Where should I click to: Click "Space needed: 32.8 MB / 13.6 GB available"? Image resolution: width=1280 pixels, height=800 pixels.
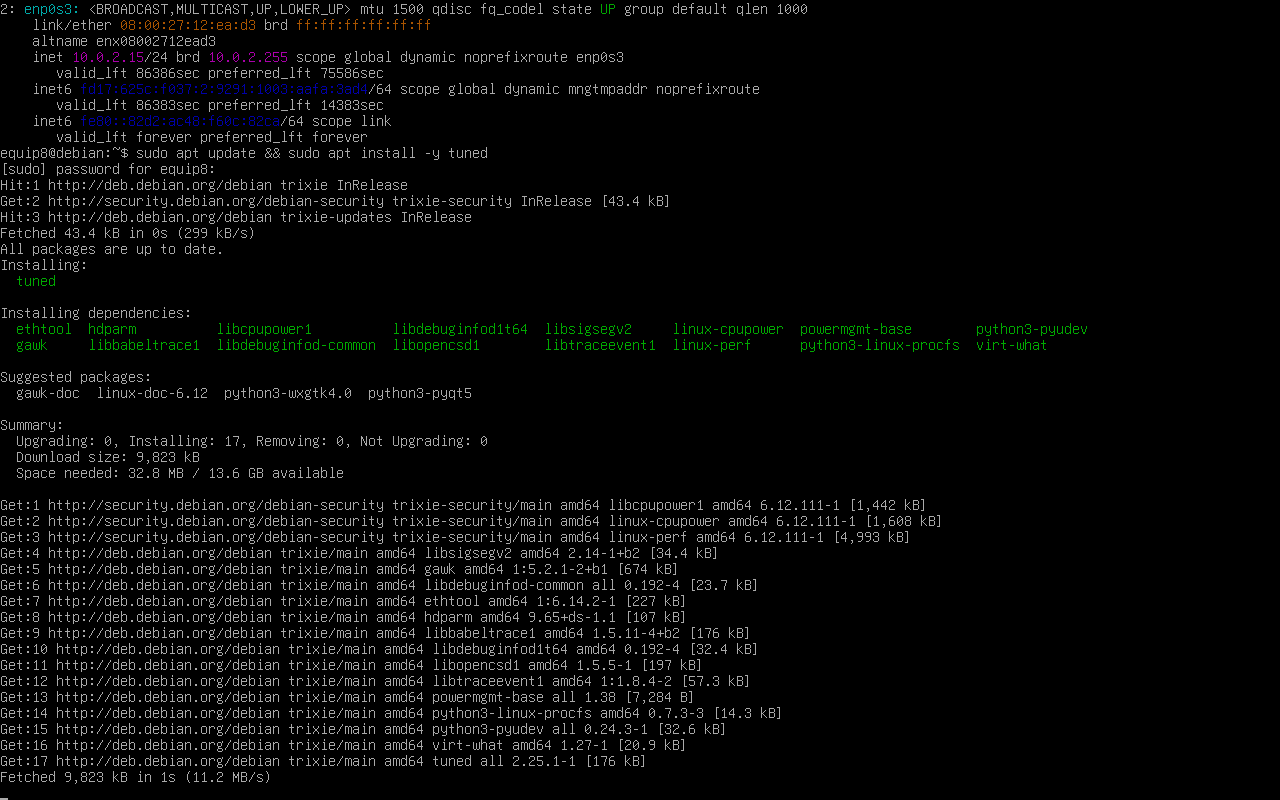tap(180, 473)
